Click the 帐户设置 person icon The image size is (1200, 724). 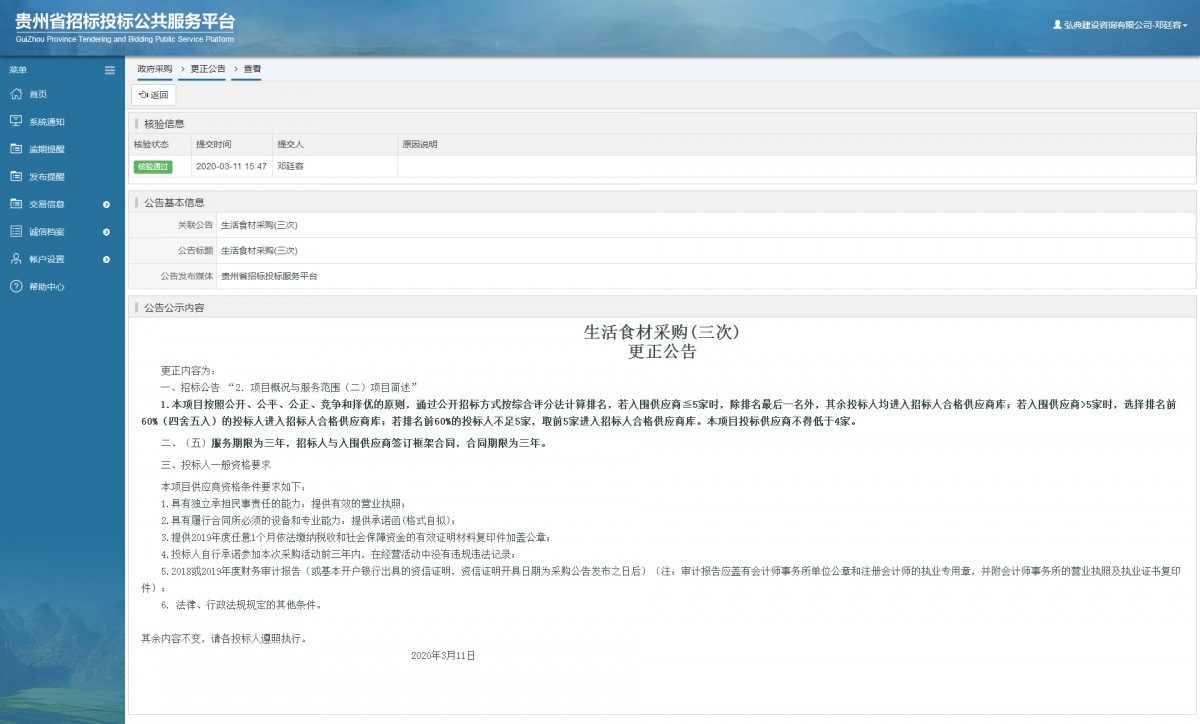15,259
